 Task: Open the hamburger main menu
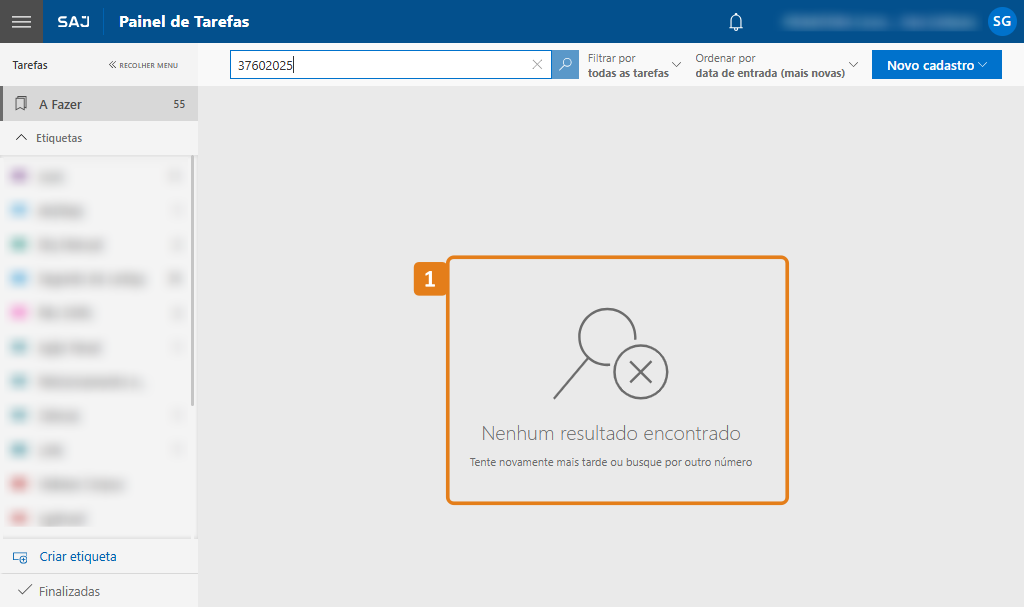[x=21, y=21]
